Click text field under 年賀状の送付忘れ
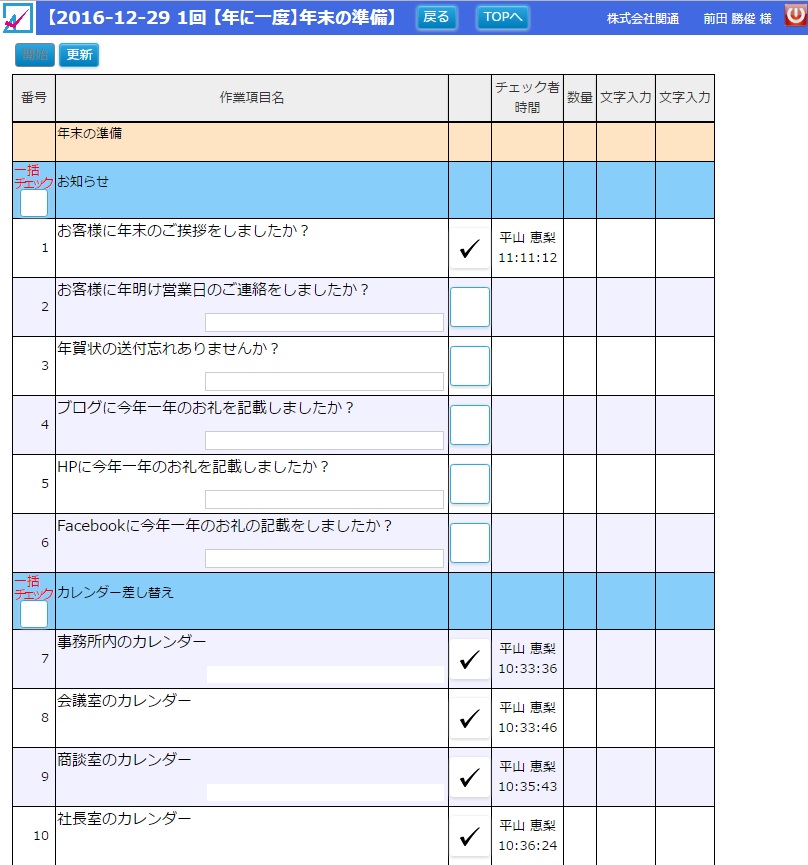808x865 pixels. click(x=324, y=382)
